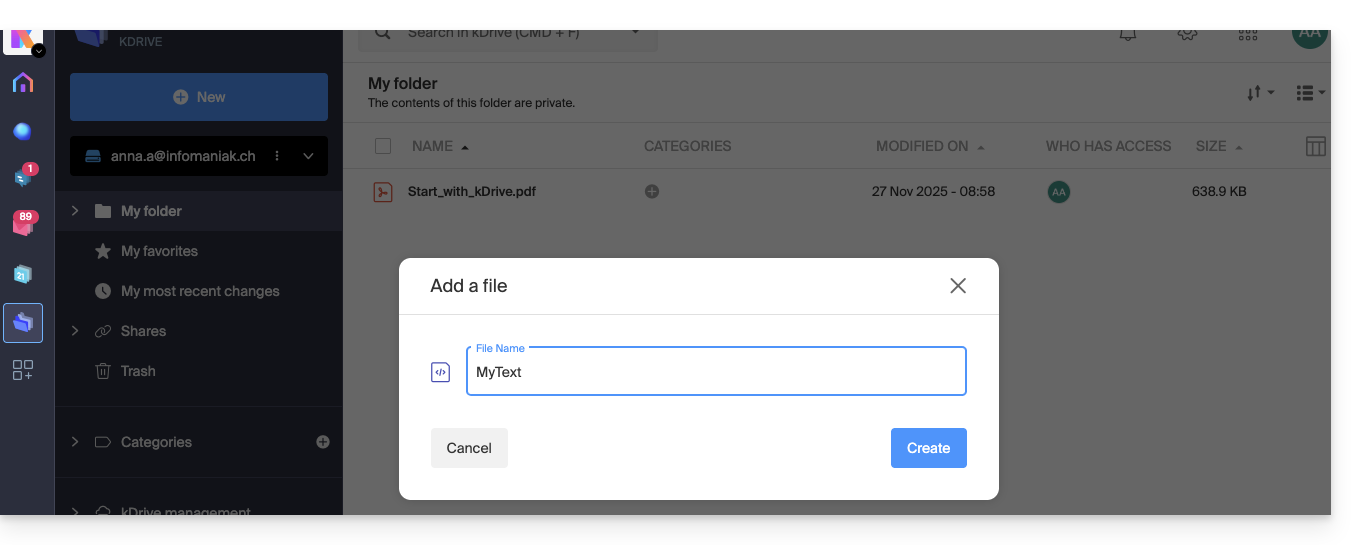Expand the My folder tree item
The image size is (1361, 545).
(x=75, y=211)
